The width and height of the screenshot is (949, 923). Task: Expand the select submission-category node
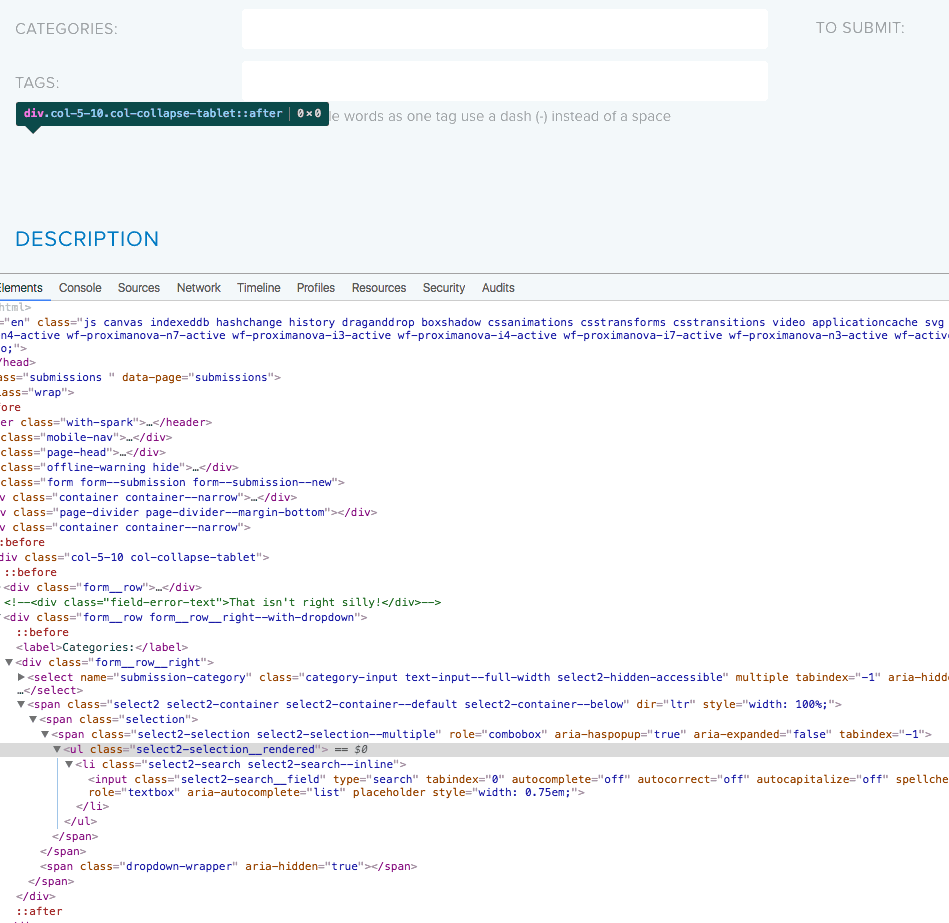21,677
